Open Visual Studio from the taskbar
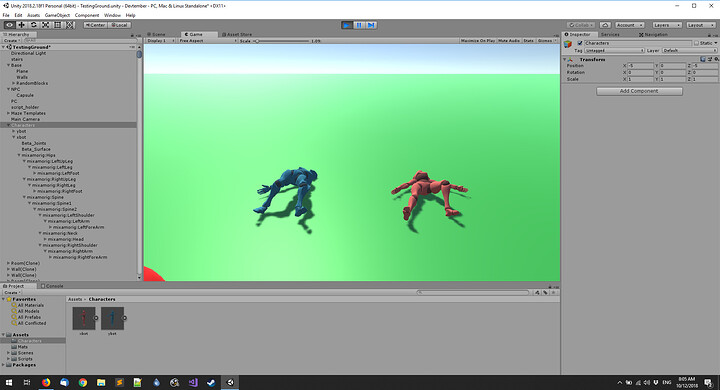The width and height of the screenshot is (720, 390). [193, 382]
